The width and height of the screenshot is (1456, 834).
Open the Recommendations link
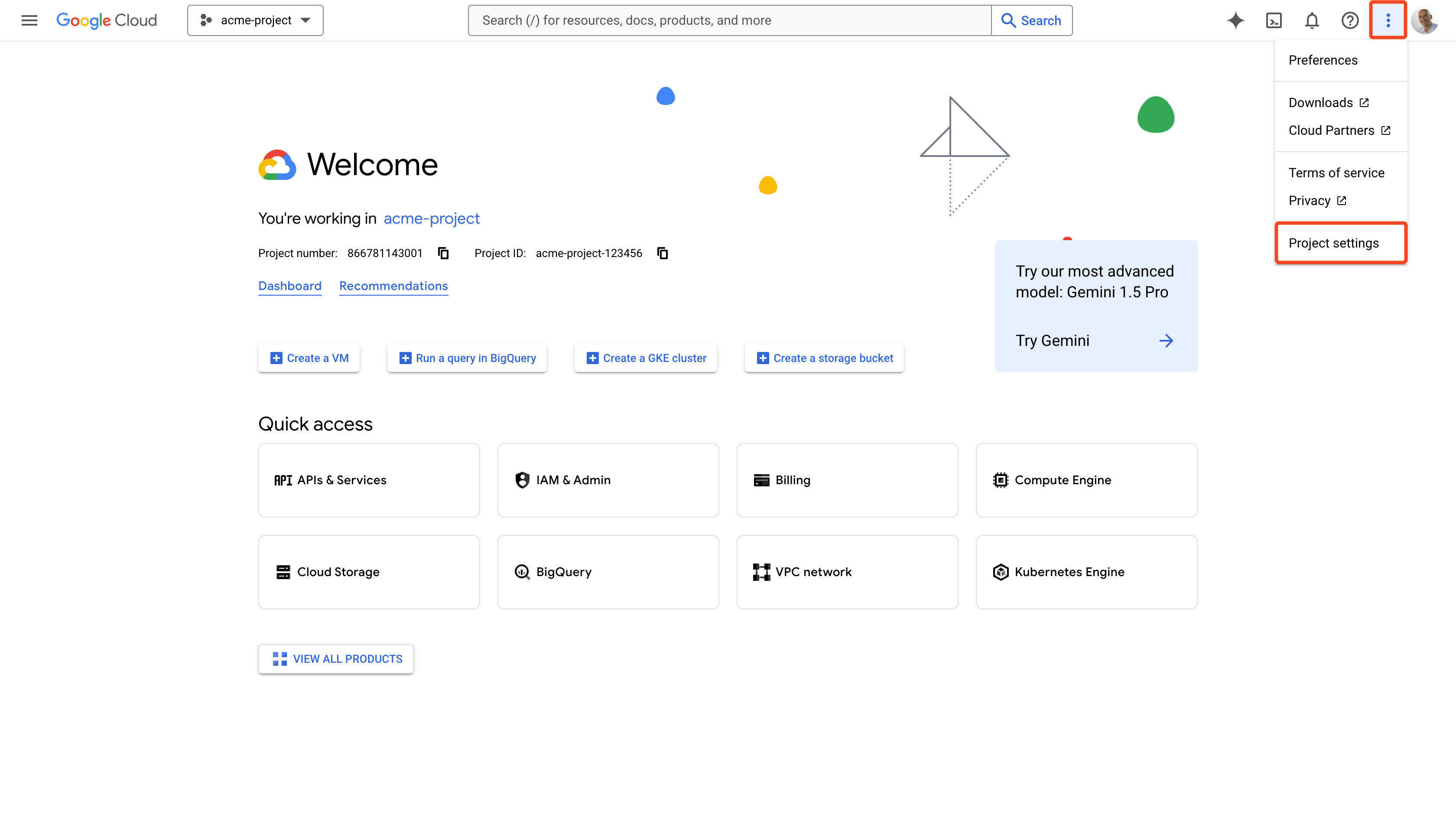(393, 286)
